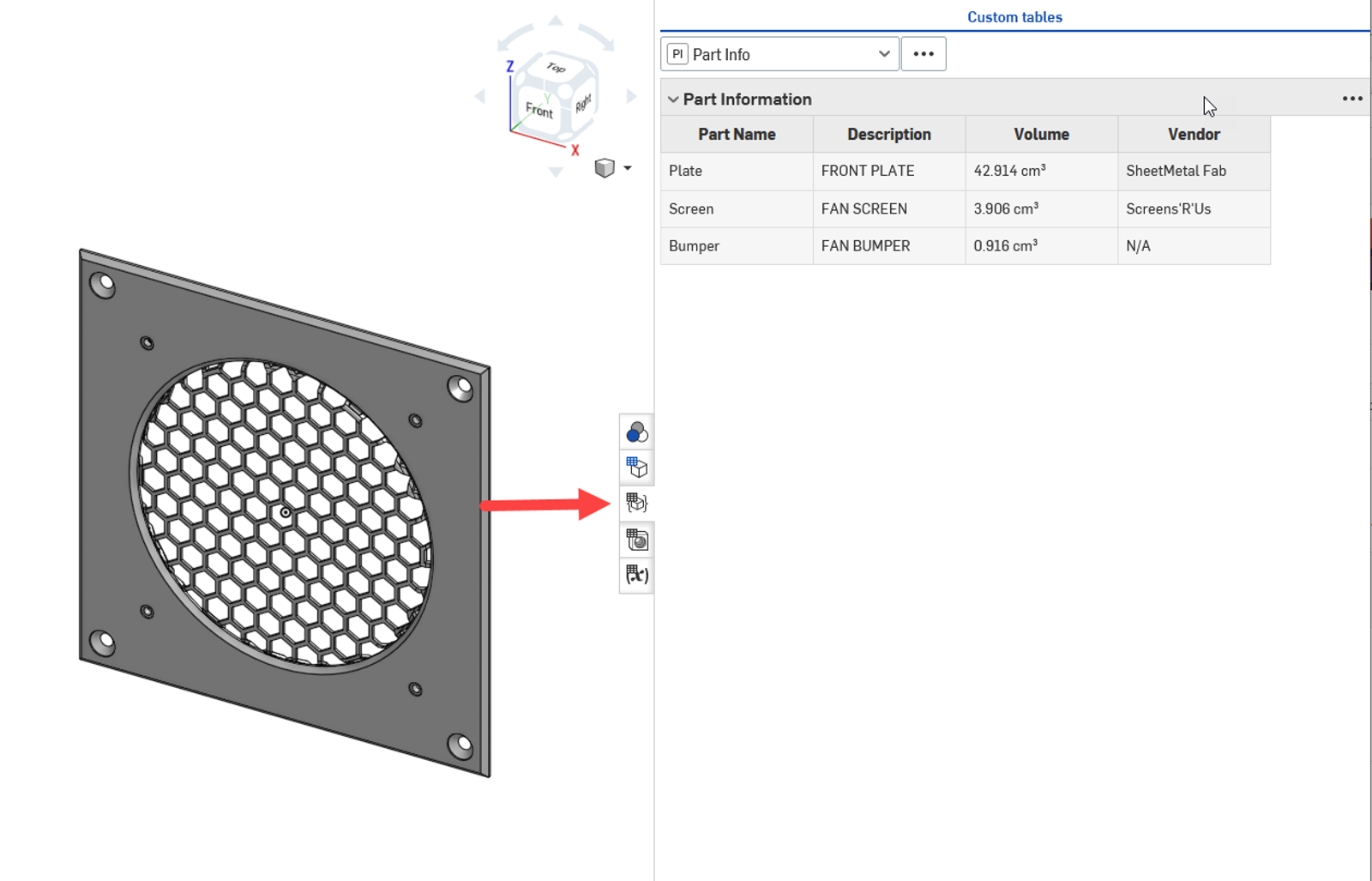Screen dimensions: 1372x881
Task: Click the Front face of view cube
Action: click(x=539, y=110)
